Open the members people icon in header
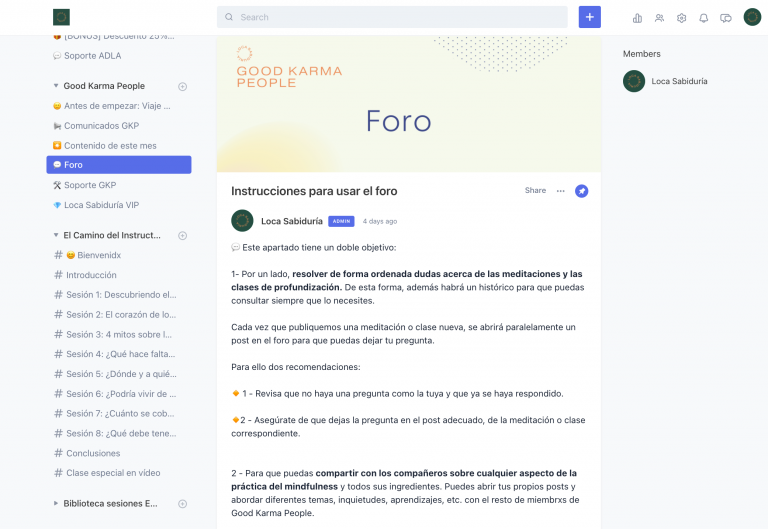Screen dimensions: 768x529 tap(659, 18)
